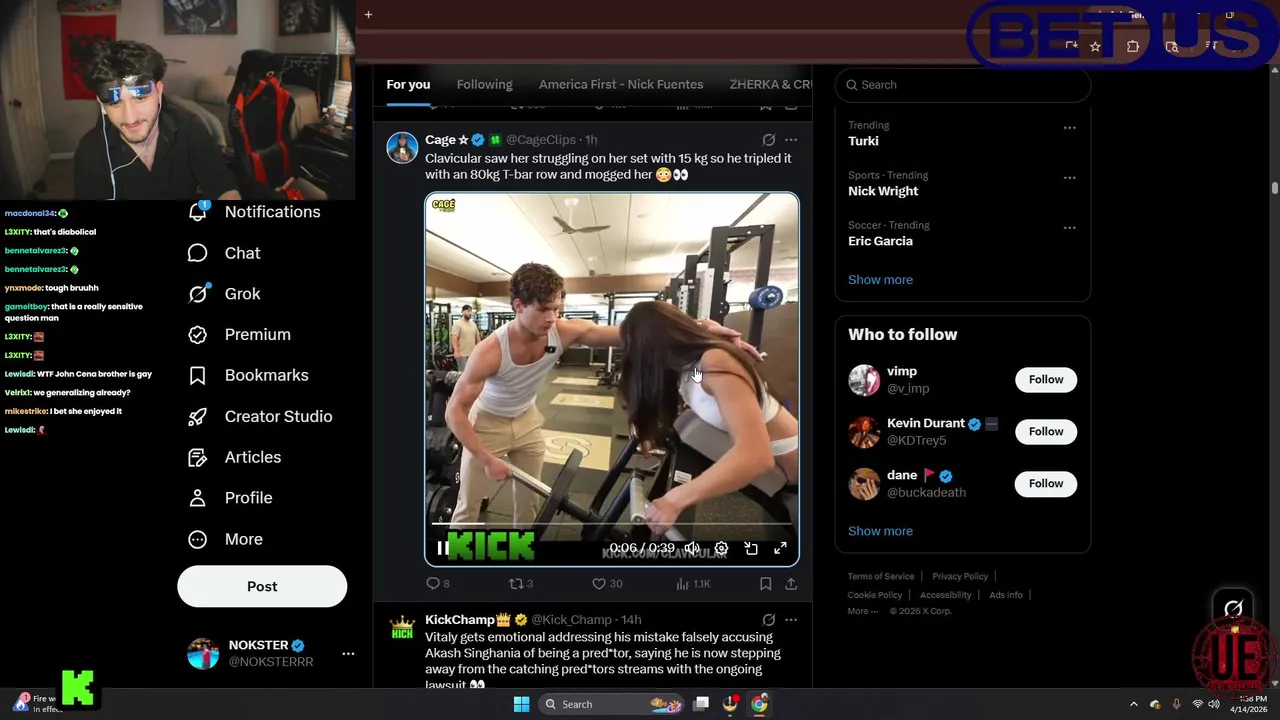Viewport: 1280px width, 720px height.
Task: Explain Cage post with Grok icon
Action: [x=768, y=140]
